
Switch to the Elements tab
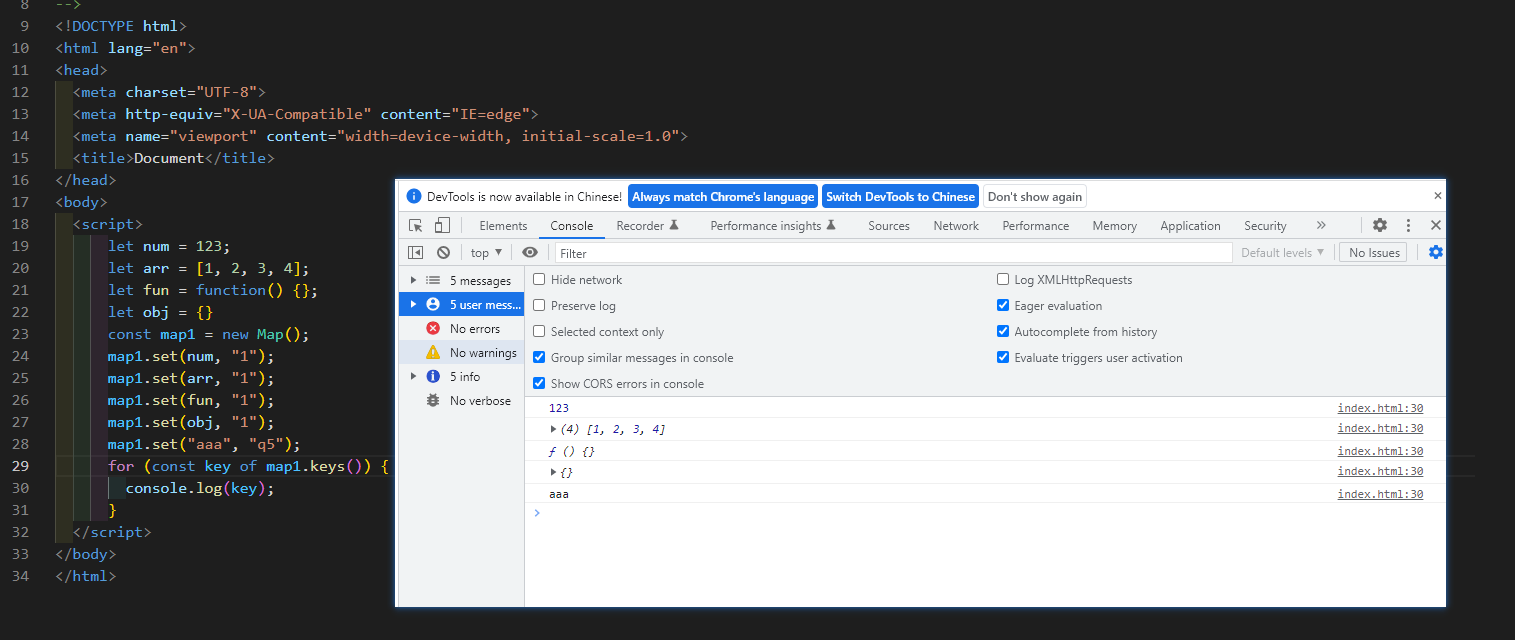[503, 226]
